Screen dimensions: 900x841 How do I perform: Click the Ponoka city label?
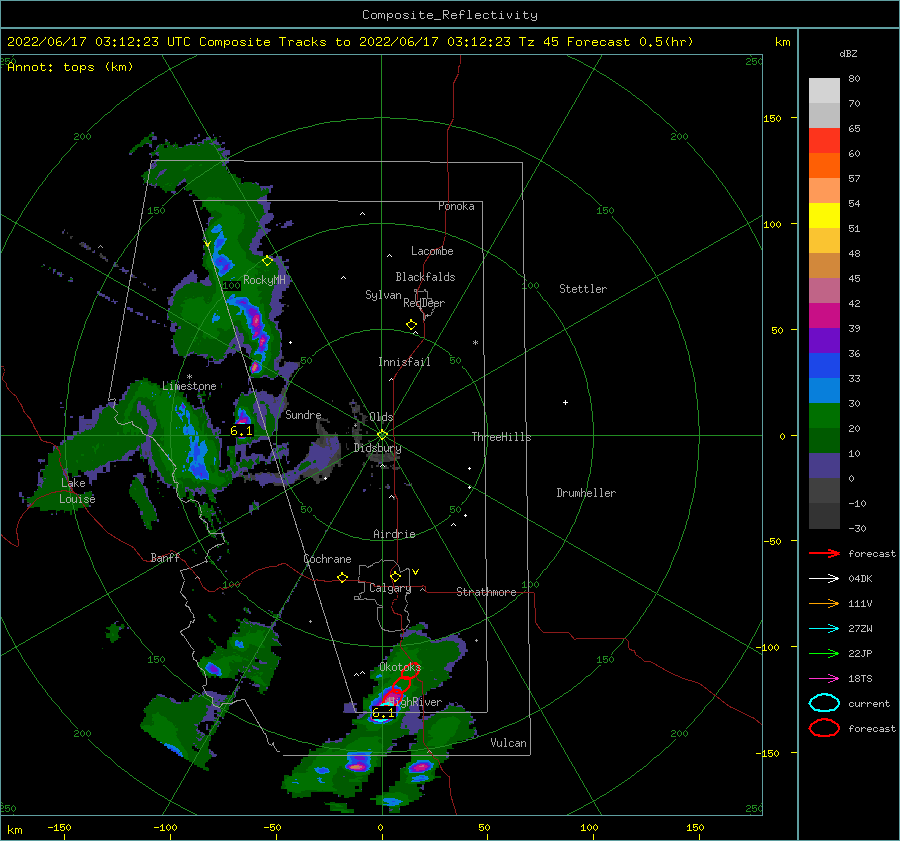pyautogui.click(x=456, y=206)
